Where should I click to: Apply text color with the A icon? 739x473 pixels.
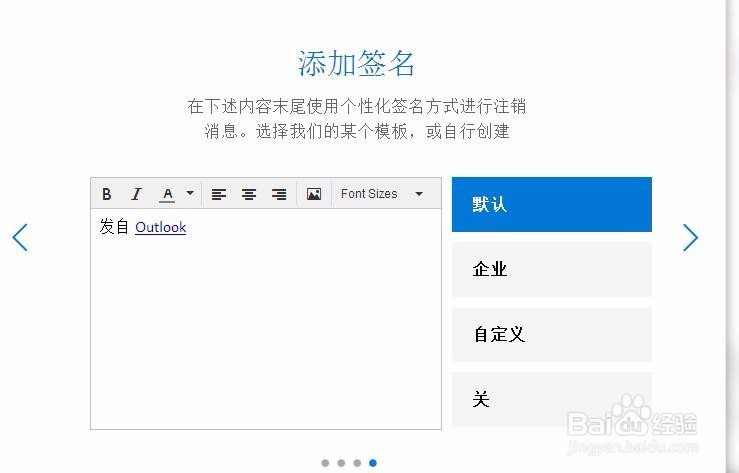pos(167,194)
